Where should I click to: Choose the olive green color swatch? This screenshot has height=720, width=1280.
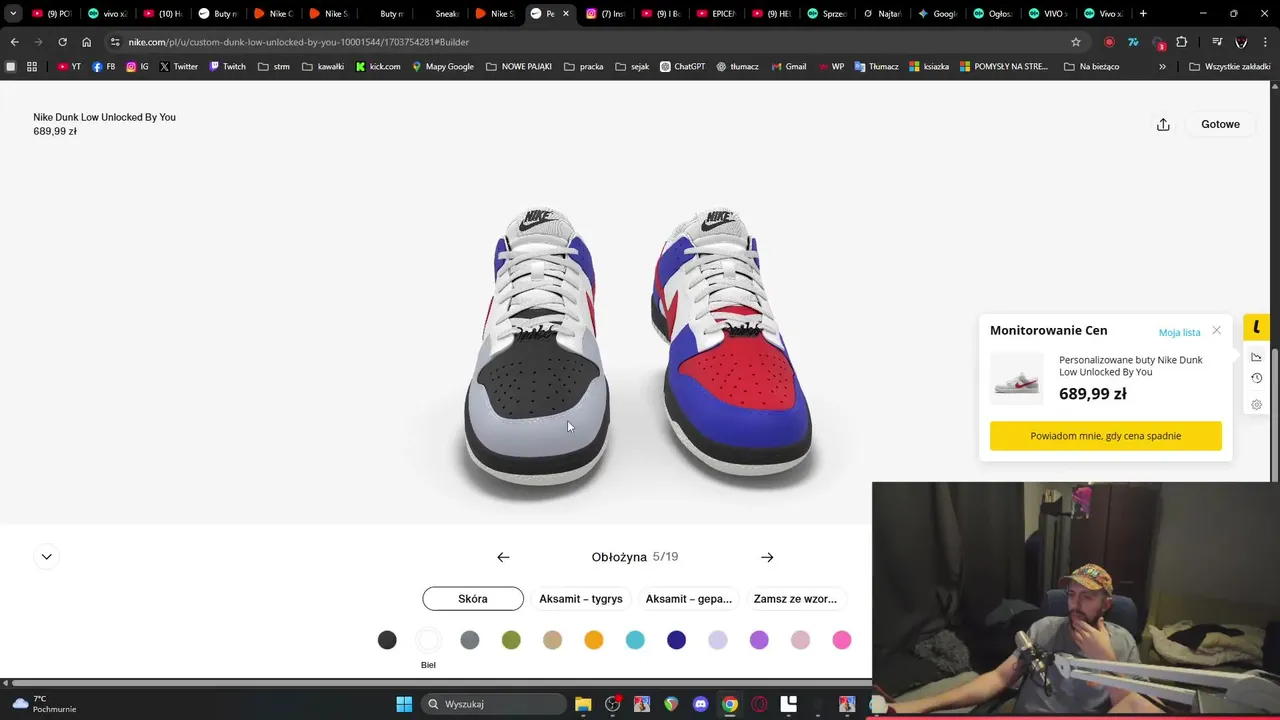click(x=511, y=640)
